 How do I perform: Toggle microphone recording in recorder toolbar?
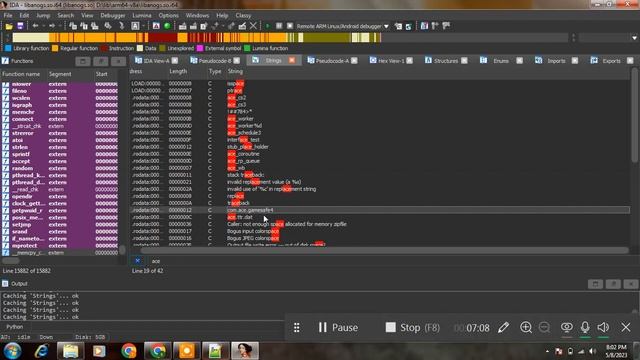click(x=585, y=327)
